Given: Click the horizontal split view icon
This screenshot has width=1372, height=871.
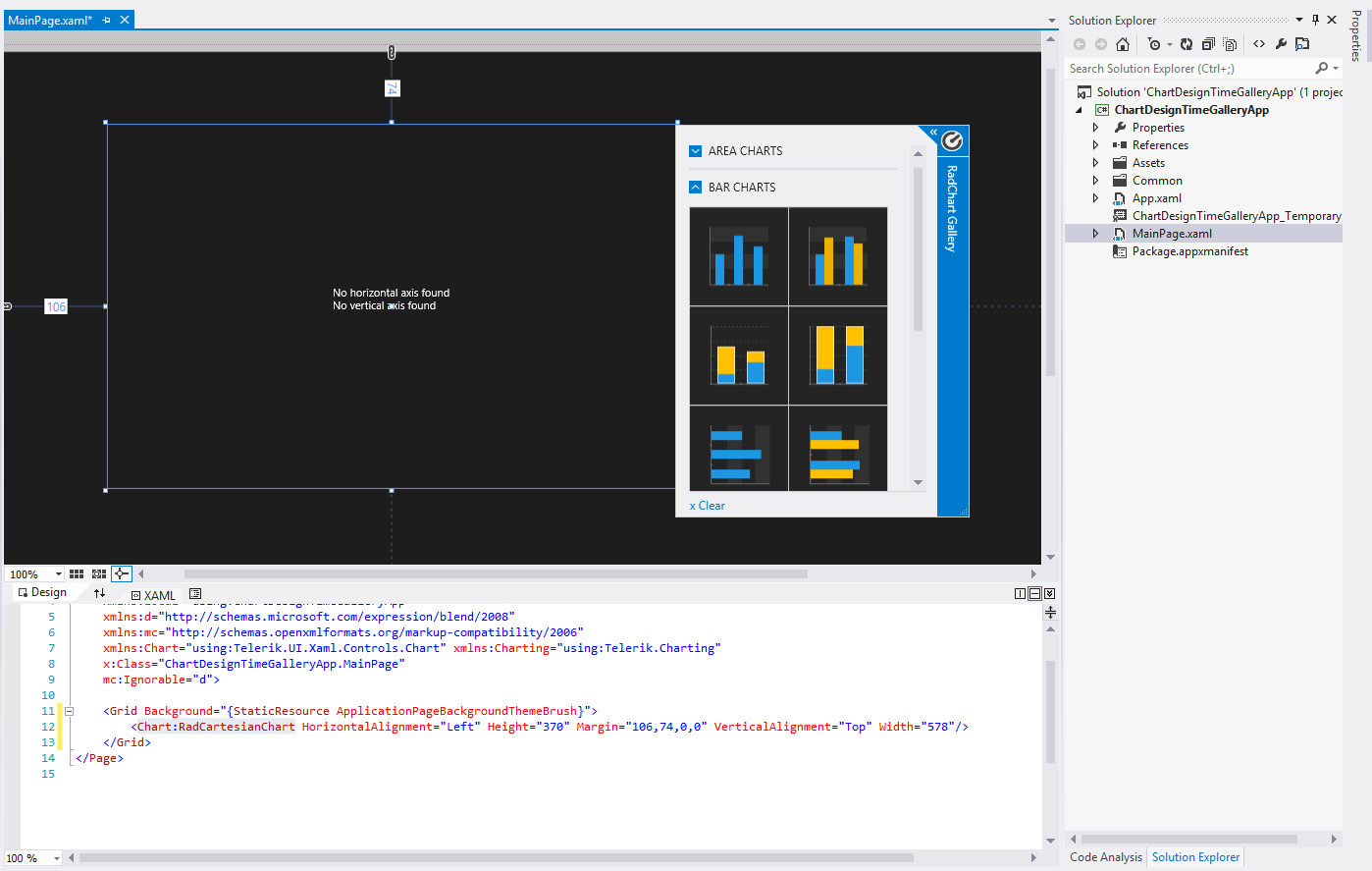Looking at the screenshot, I should (1034, 594).
